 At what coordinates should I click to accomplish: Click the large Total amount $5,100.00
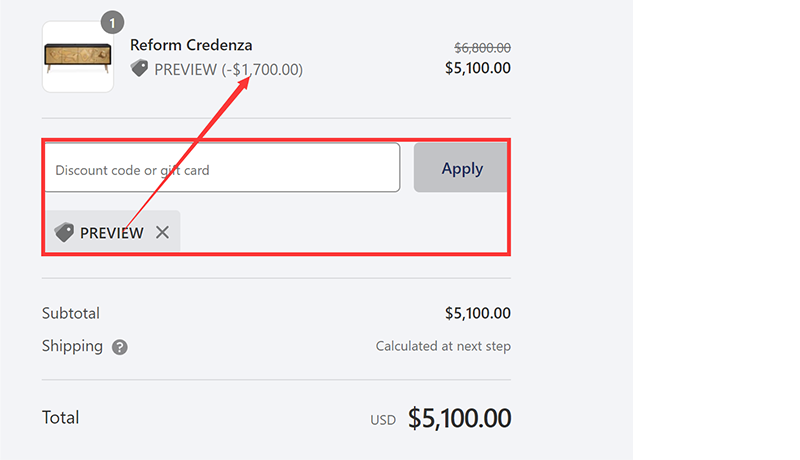pos(459,418)
